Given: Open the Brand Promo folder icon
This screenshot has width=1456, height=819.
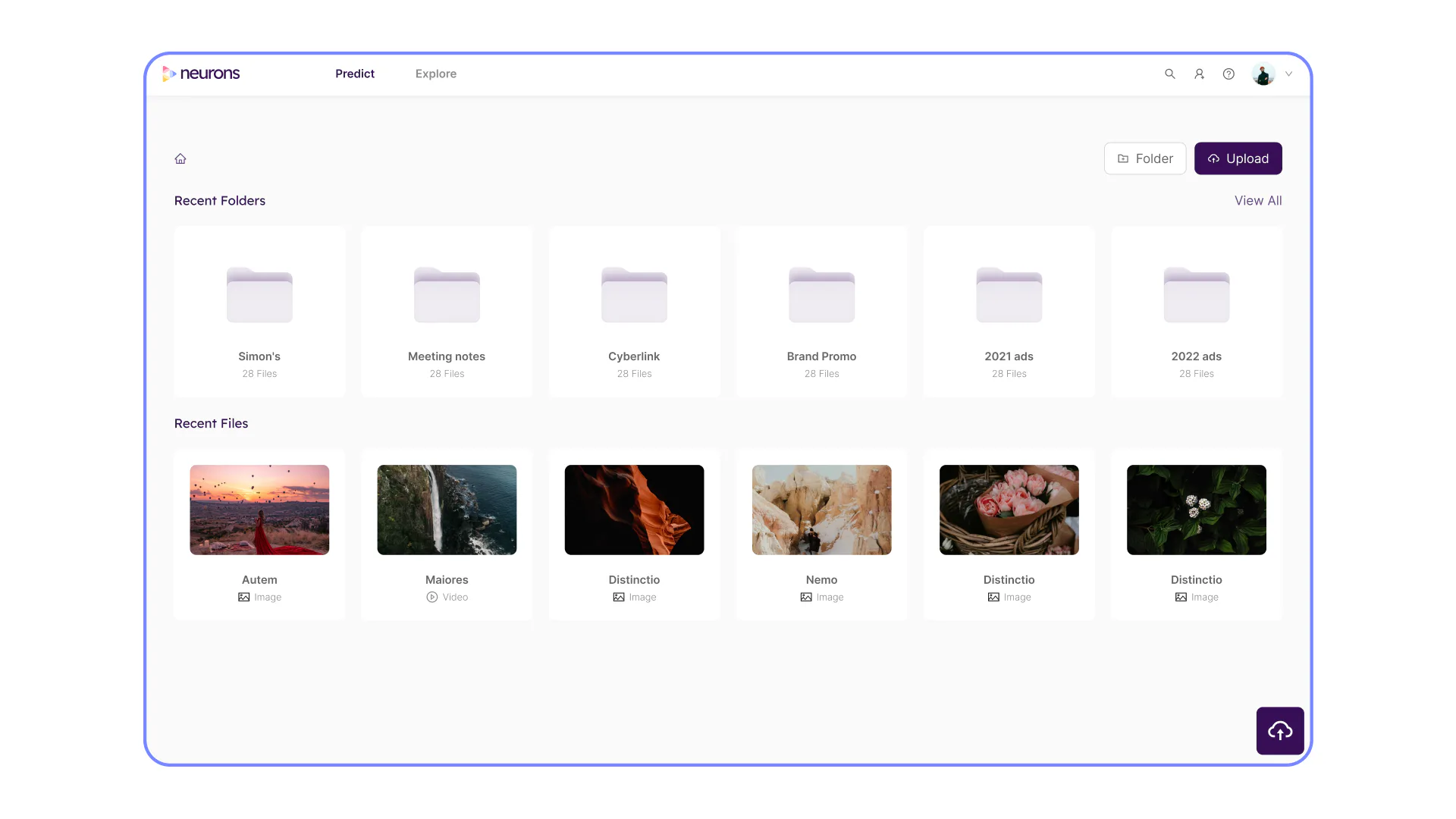Looking at the screenshot, I should [x=821, y=295].
